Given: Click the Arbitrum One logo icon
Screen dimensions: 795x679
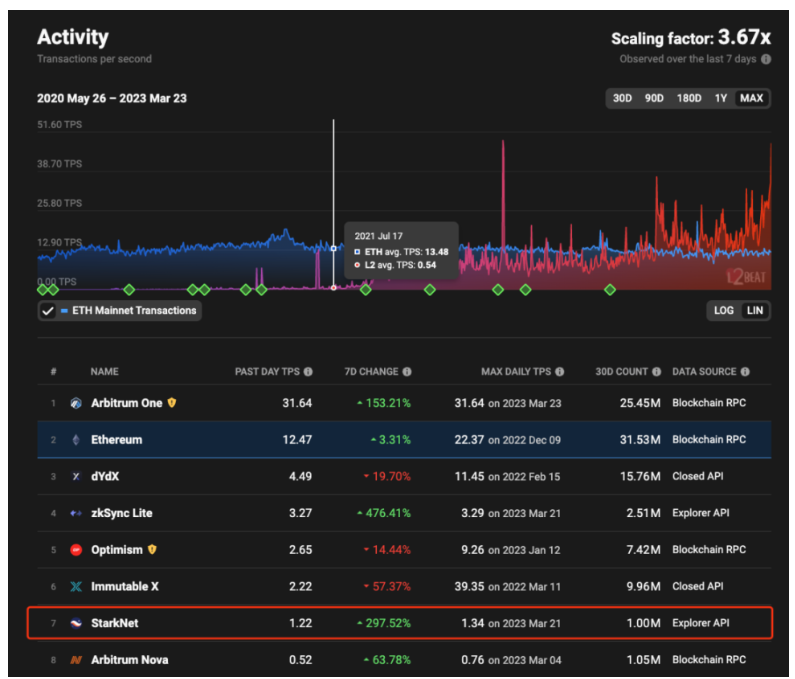Looking at the screenshot, I should [x=76, y=403].
